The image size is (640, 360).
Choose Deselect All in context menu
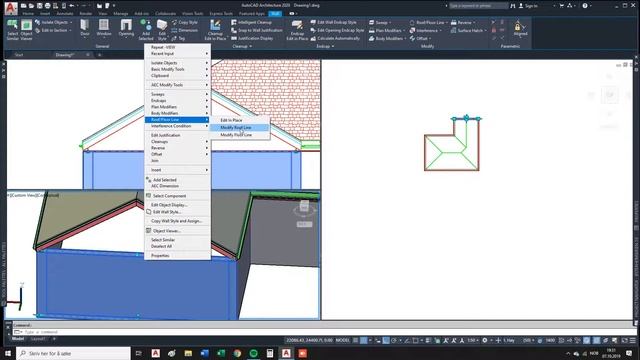178,246
